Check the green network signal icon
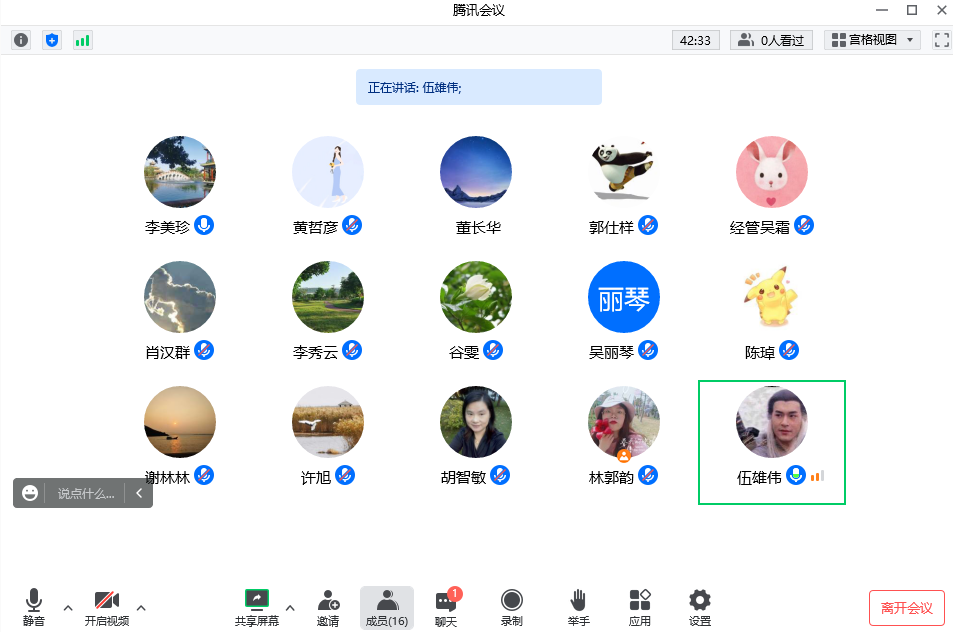Viewport: 953px width, 632px height. pyautogui.click(x=82, y=40)
